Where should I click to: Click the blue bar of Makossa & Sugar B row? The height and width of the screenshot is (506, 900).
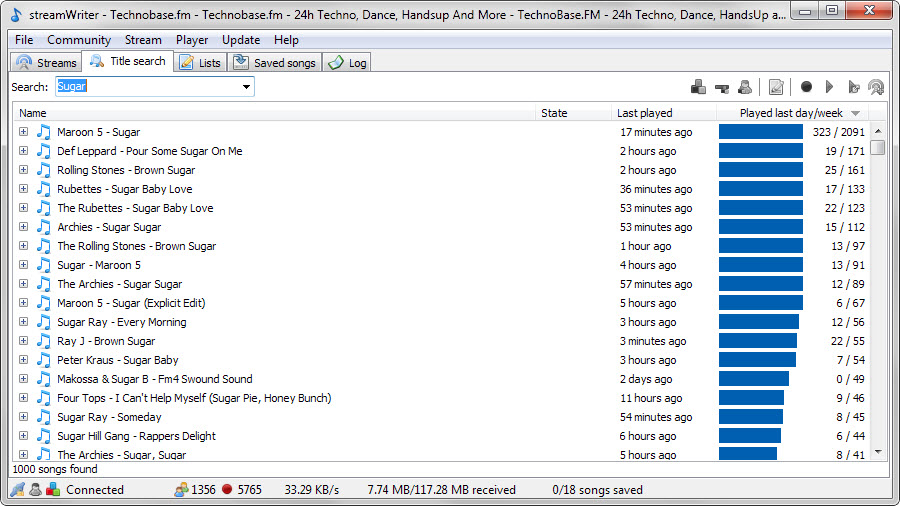point(754,379)
